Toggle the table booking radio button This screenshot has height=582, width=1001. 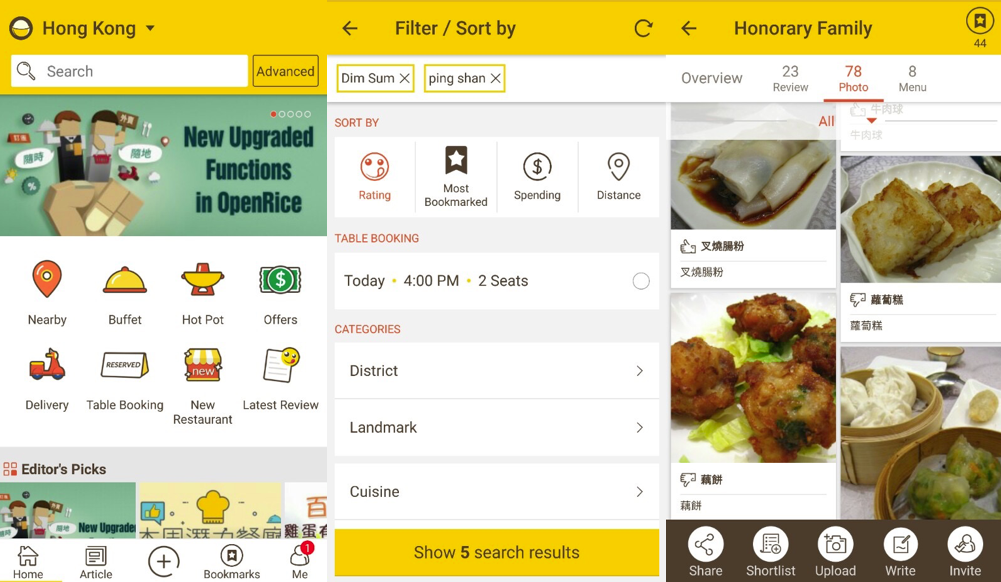click(x=641, y=281)
